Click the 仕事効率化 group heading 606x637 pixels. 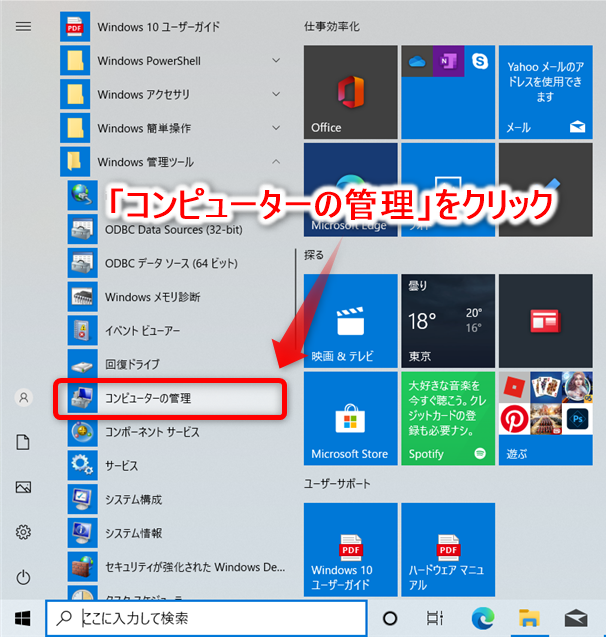(332, 27)
